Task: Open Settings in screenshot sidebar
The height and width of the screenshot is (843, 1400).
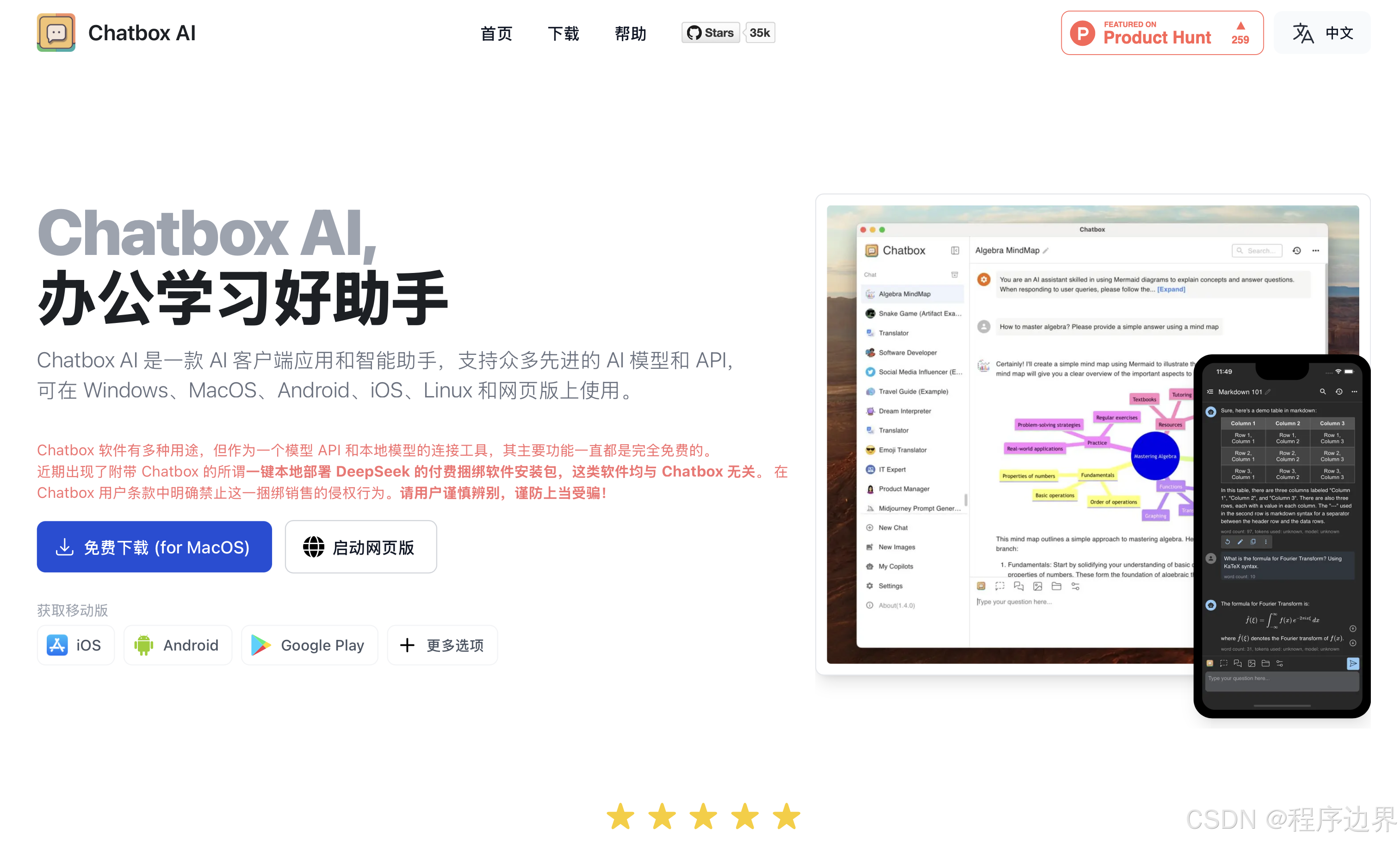Action: click(884, 586)
